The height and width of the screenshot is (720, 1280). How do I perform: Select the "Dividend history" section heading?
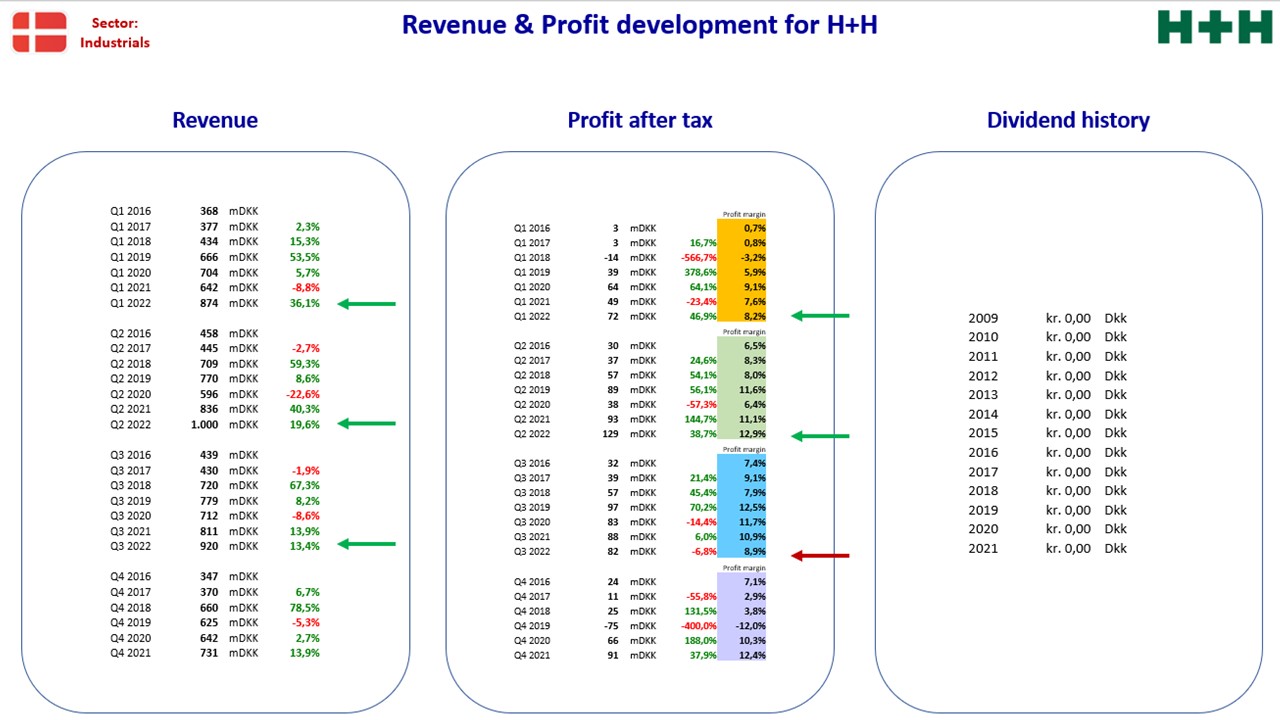[x=1068, y=120]
